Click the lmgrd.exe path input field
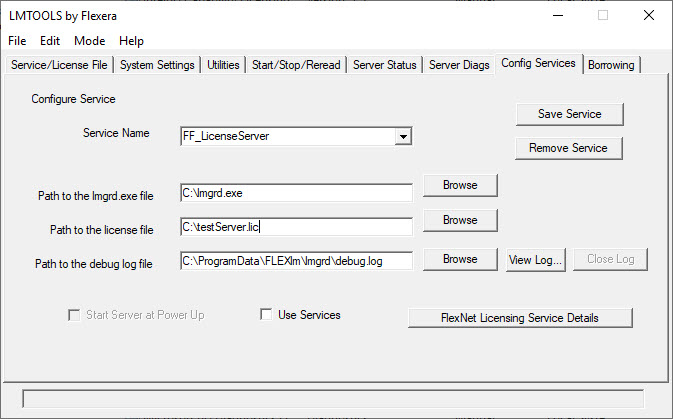The width and height of the screenshot is (673, 419). [297, 193]
